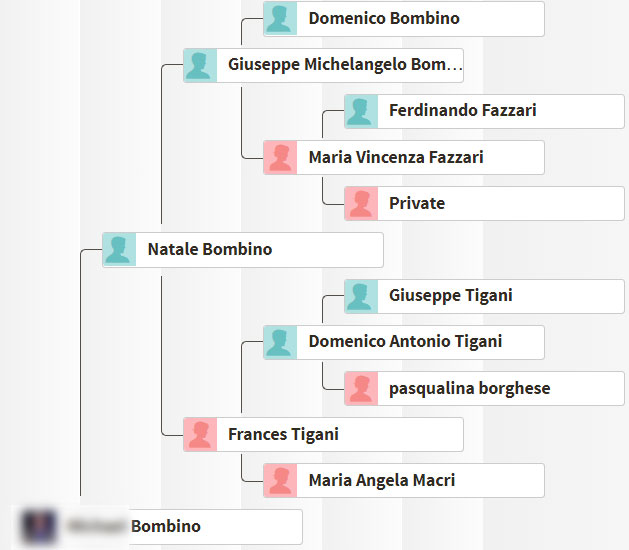Screen dimensions: 629x550
Task: Open the Ferdinando Fazzari name label
Action: tap(463, 110)
